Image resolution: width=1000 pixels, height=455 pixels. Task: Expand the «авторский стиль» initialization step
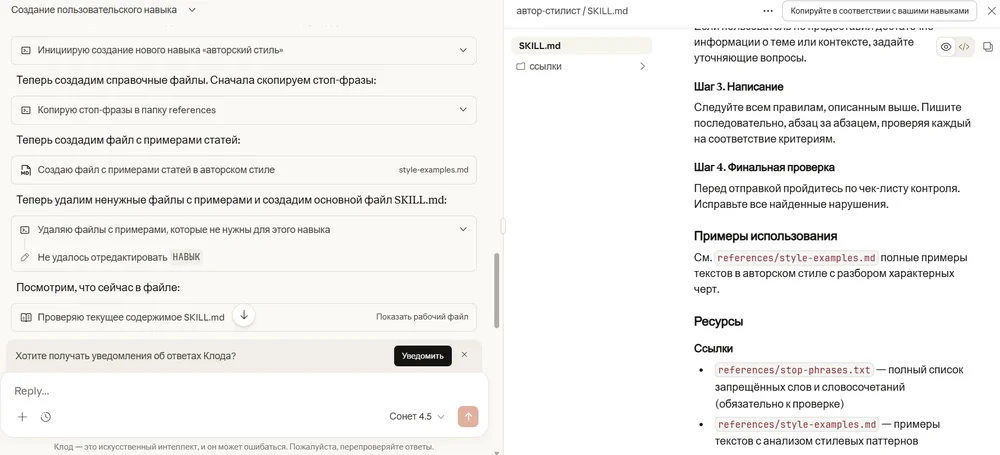pos(462,49)
